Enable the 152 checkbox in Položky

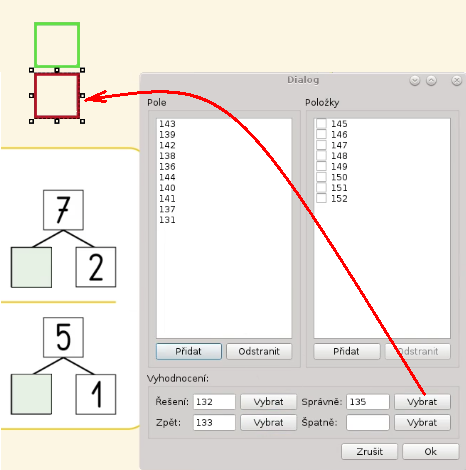pos(321,198)
